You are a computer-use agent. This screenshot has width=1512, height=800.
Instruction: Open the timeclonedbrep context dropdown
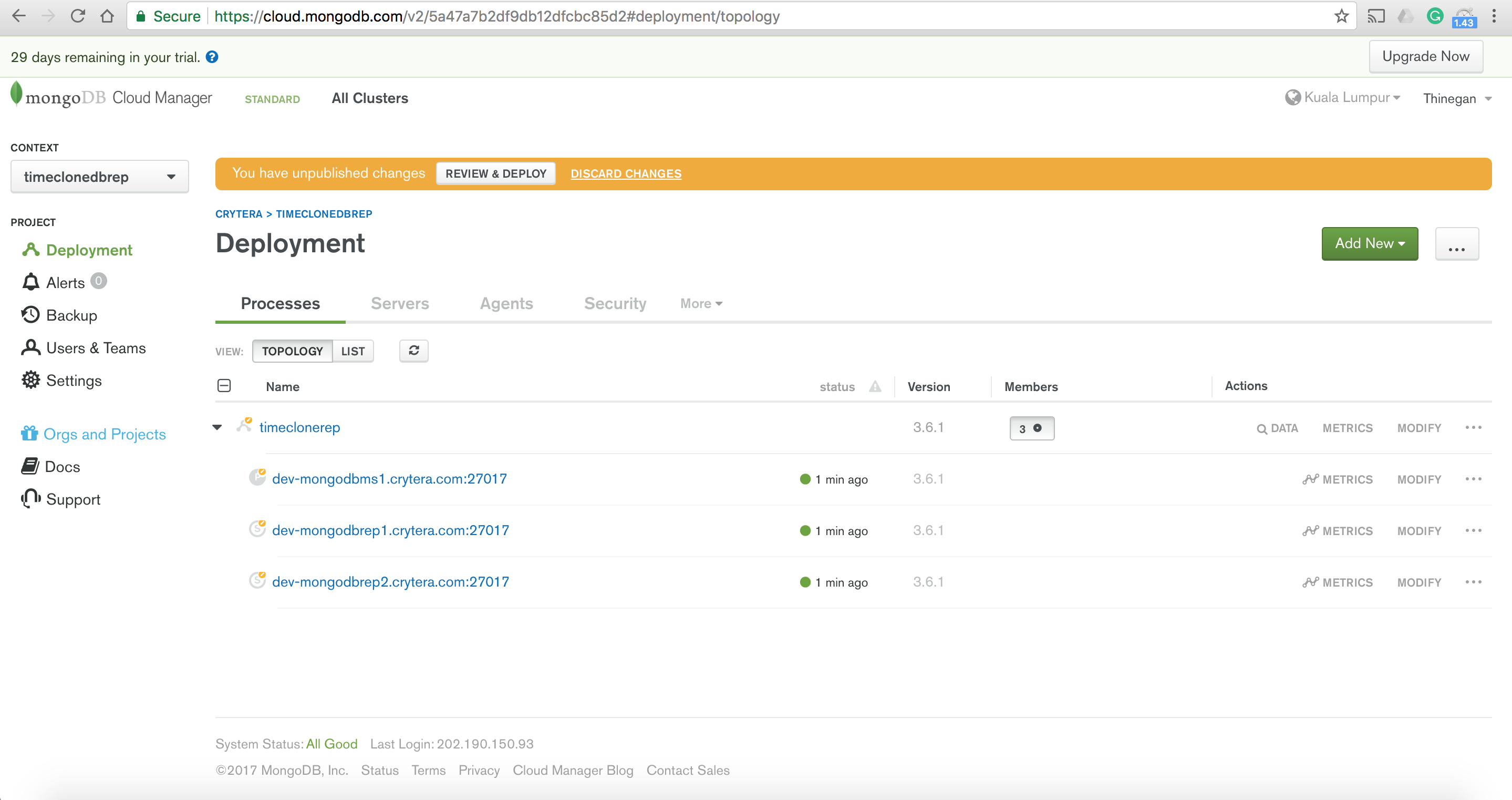click(x=99, y=177)
